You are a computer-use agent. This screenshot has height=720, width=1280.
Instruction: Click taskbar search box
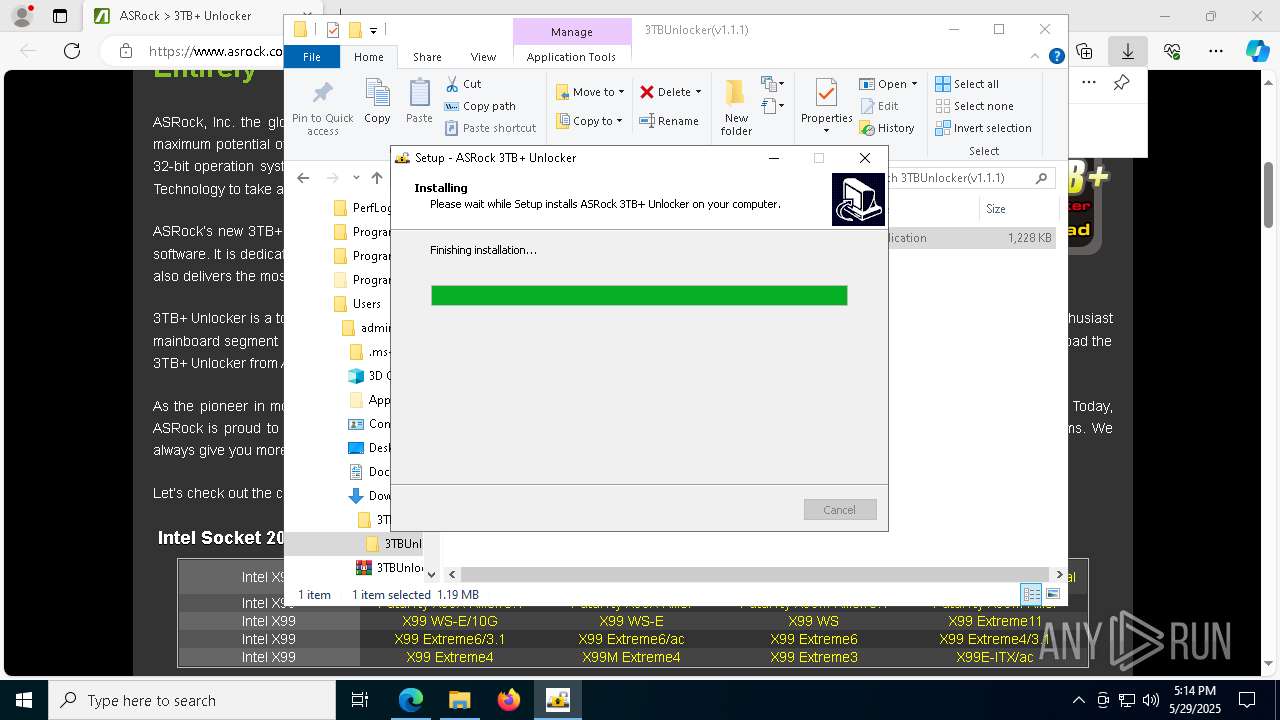point(192,700)
